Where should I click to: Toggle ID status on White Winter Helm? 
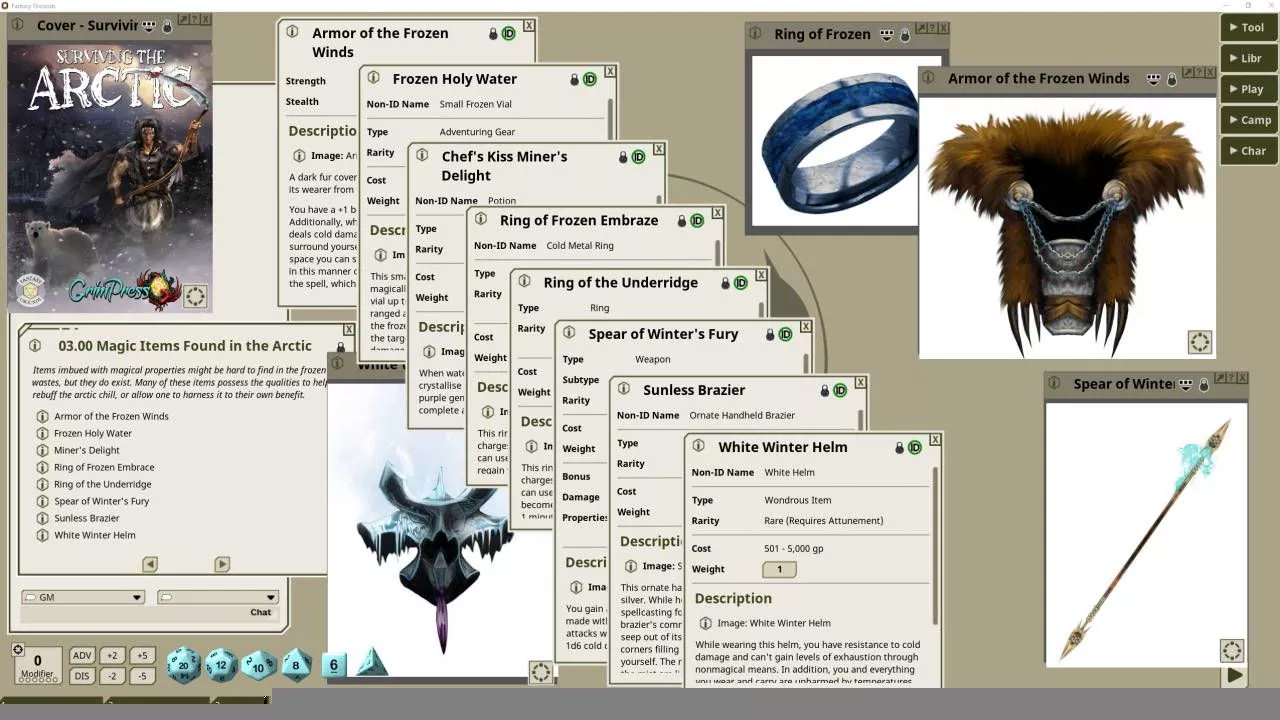[x=914, y=448]
